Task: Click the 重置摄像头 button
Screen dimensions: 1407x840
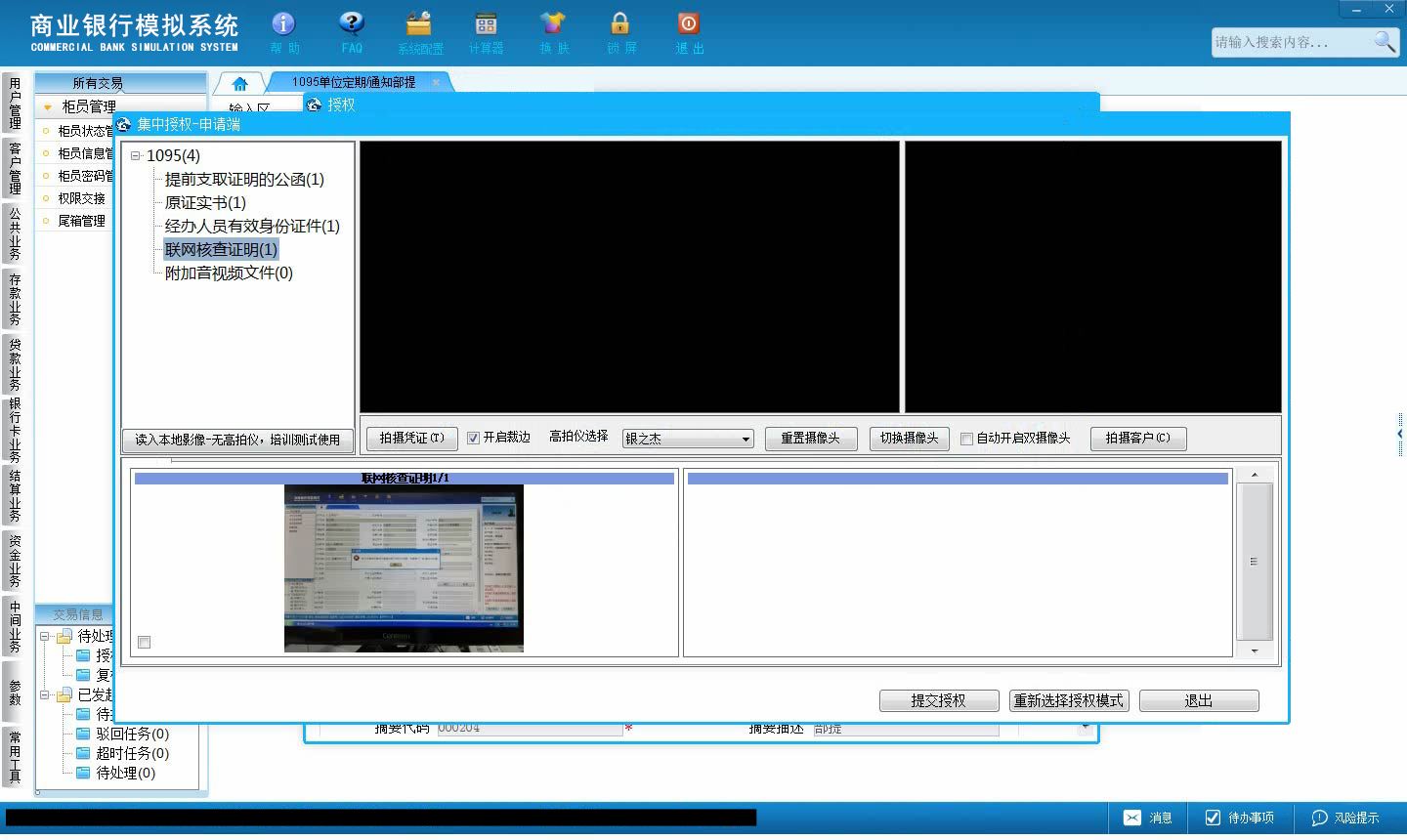Action: pos(810,439)
